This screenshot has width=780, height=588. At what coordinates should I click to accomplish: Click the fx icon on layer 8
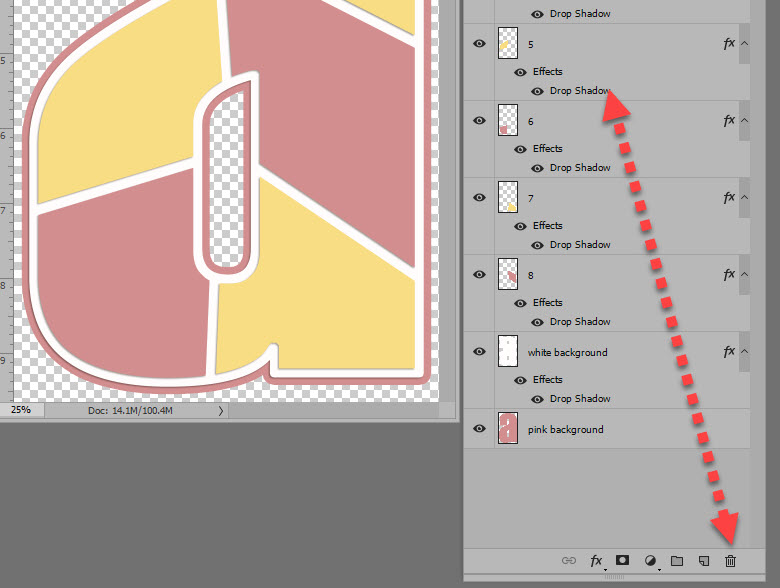point(729,275)
